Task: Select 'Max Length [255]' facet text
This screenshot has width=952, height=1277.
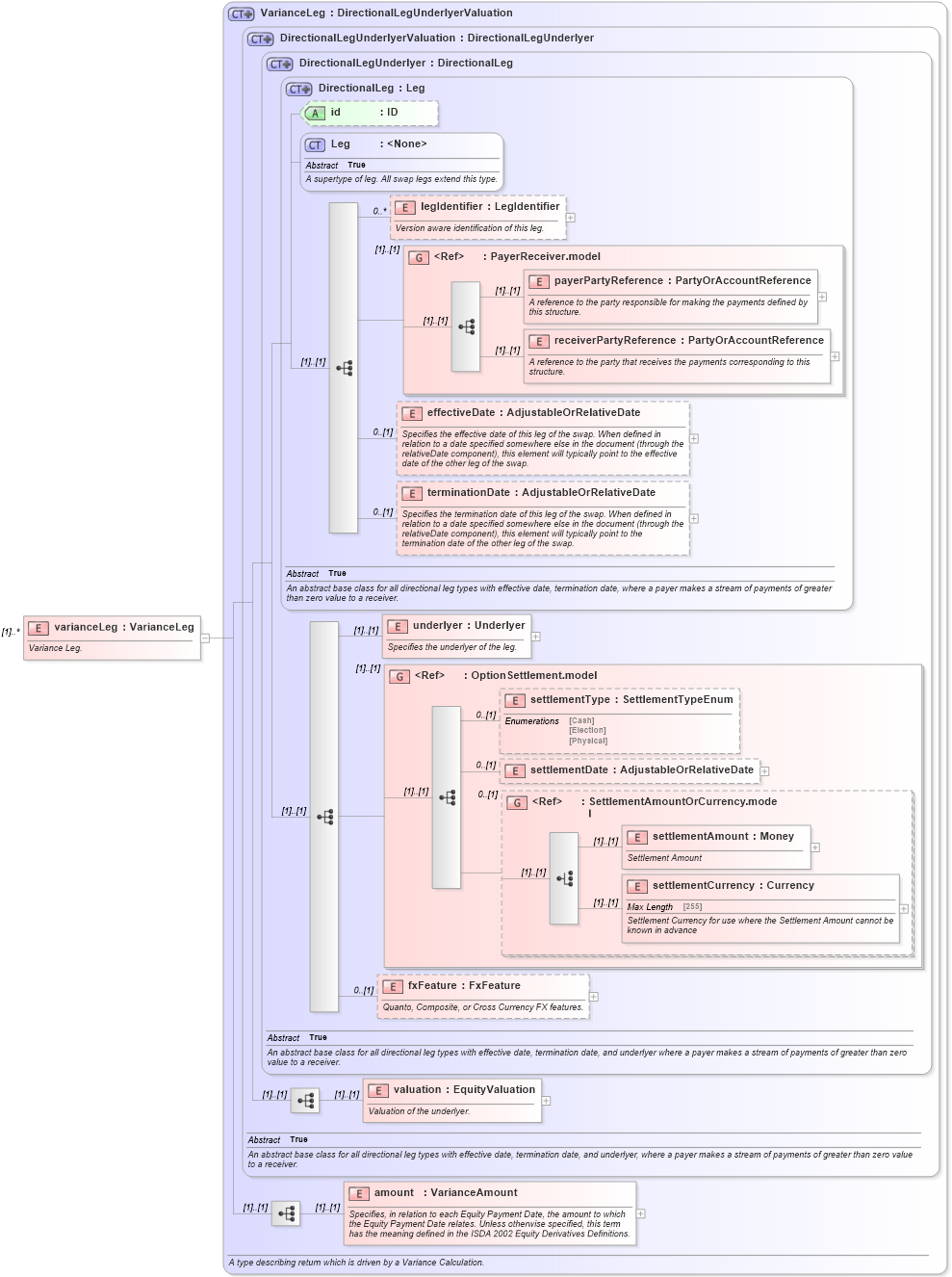Action: 665,907
